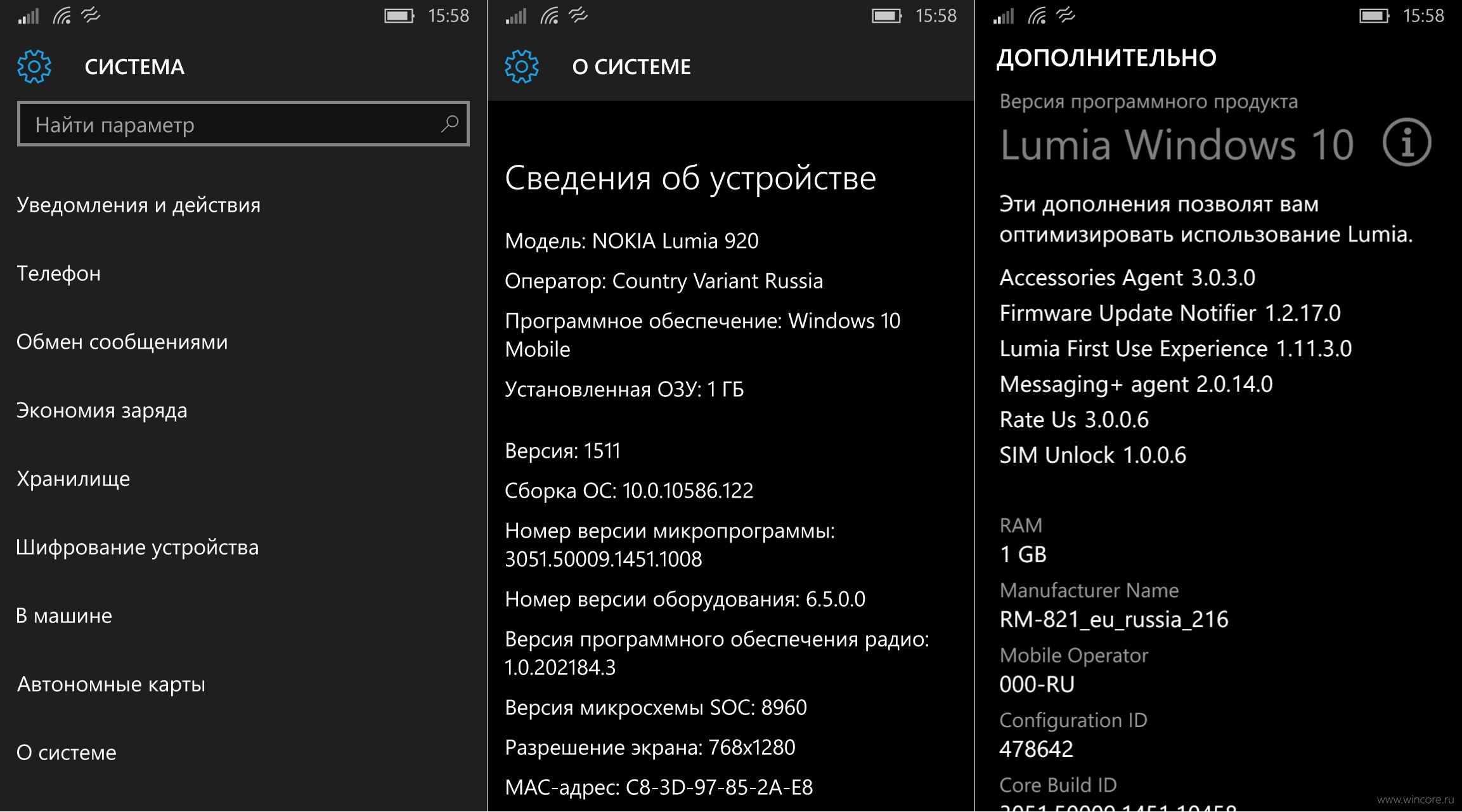Click the Установленная ОЗУ: 1 ГБ line
The height and width of the screenshot is (812, 1462).
[624, 389]
